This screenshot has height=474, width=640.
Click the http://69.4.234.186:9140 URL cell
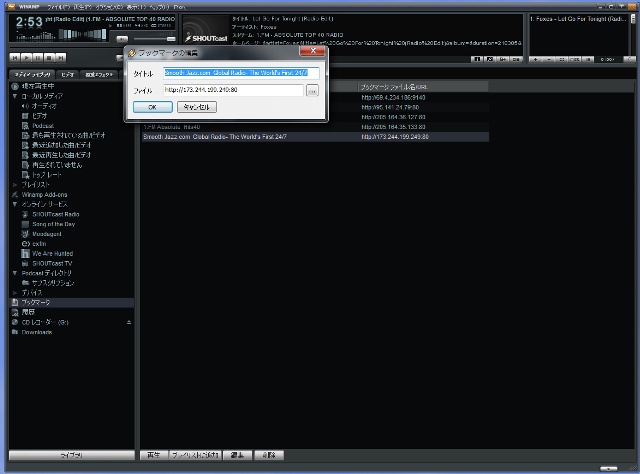[x=393, y=98]
